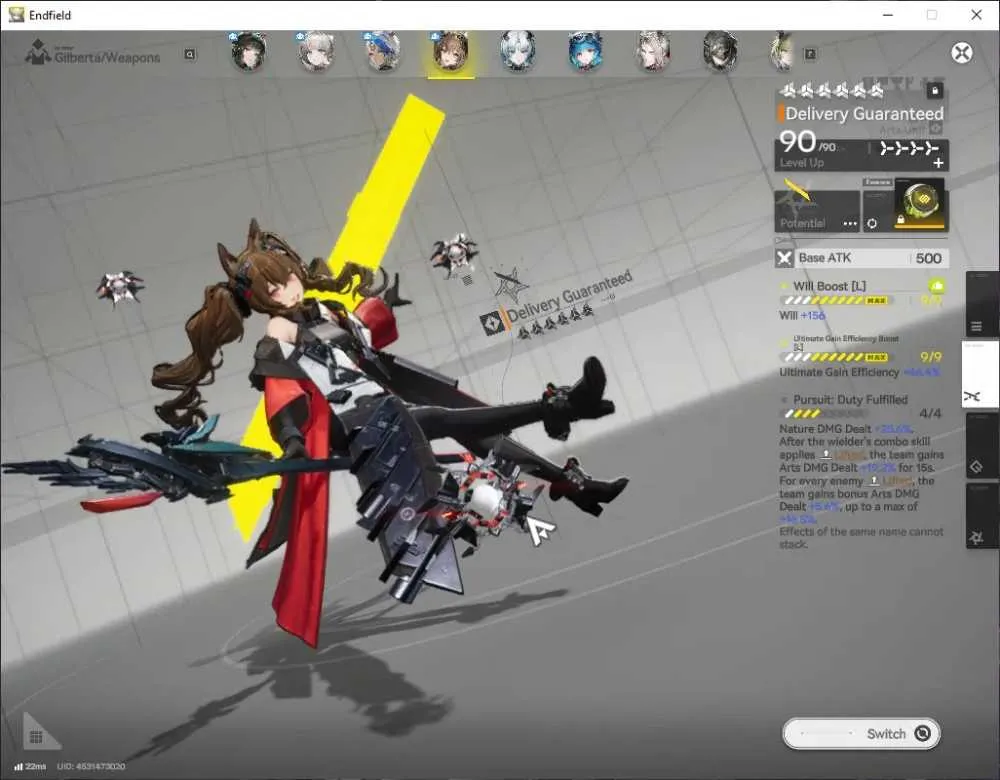Click the green thumbs-up icon by Will Boost

938,286
